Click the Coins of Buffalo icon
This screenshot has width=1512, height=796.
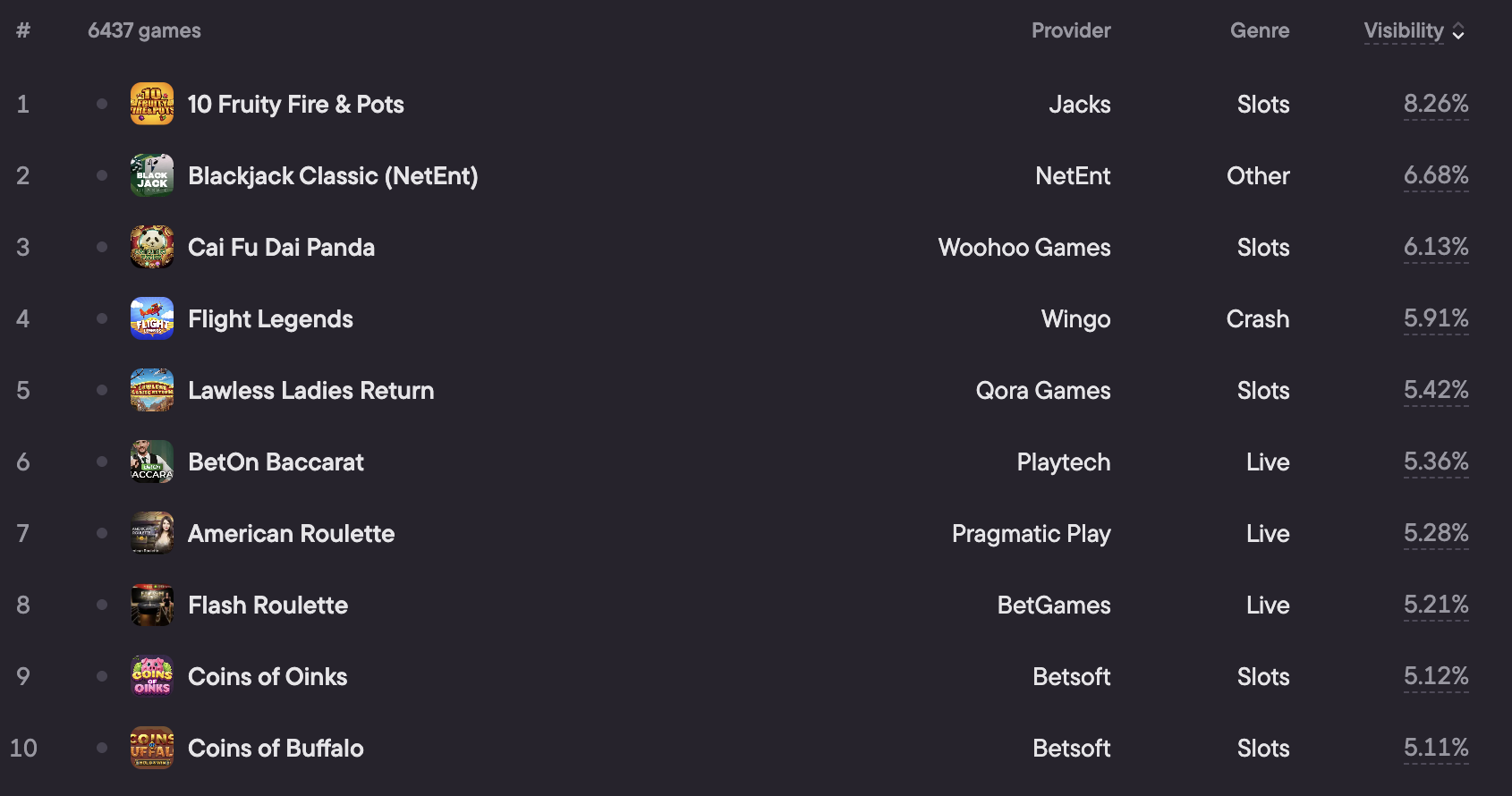coord(152,748)
